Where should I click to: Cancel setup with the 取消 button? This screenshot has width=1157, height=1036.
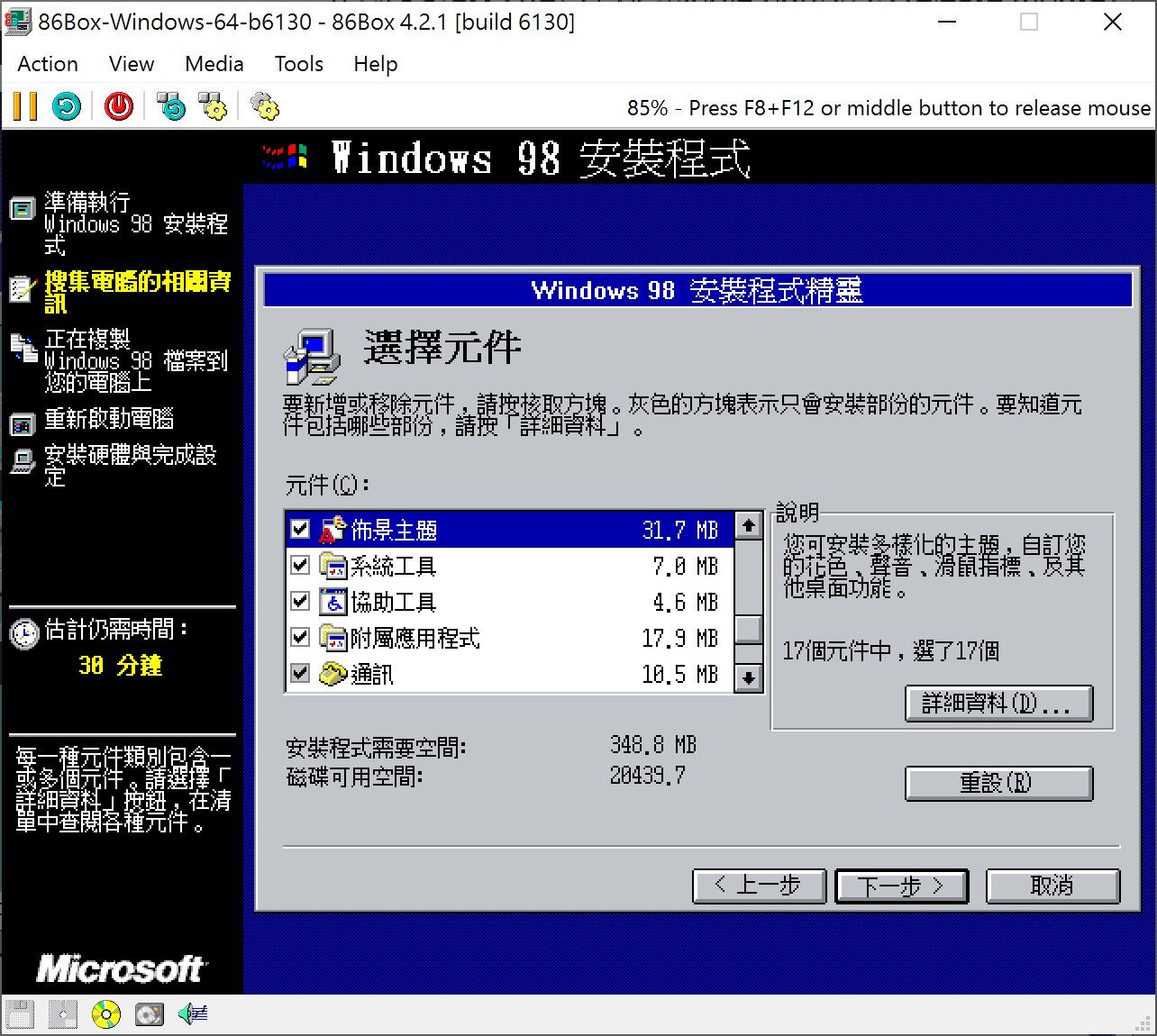tap(1052, 886)
